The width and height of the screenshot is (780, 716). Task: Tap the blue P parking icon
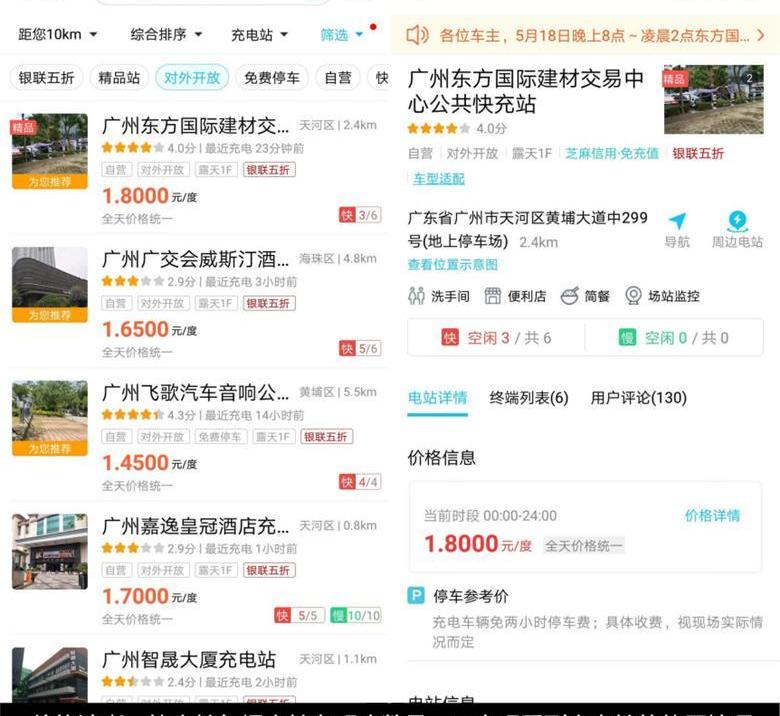[416, 596]
